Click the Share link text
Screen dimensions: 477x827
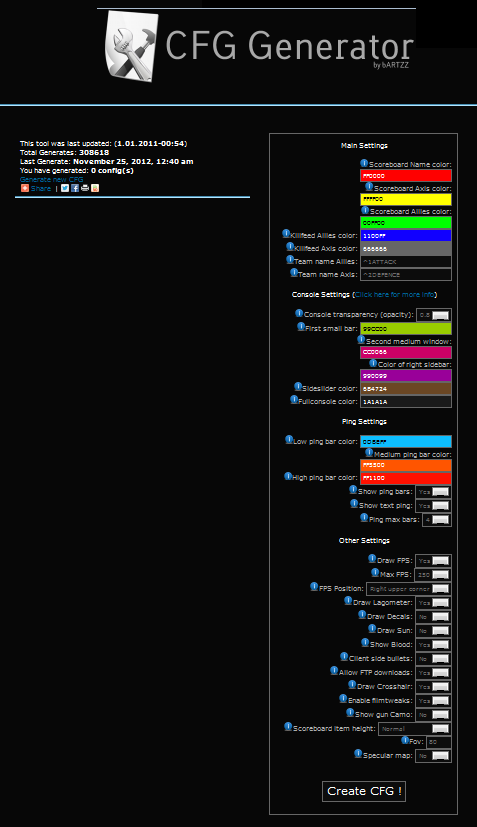click(x=41, y=188)
